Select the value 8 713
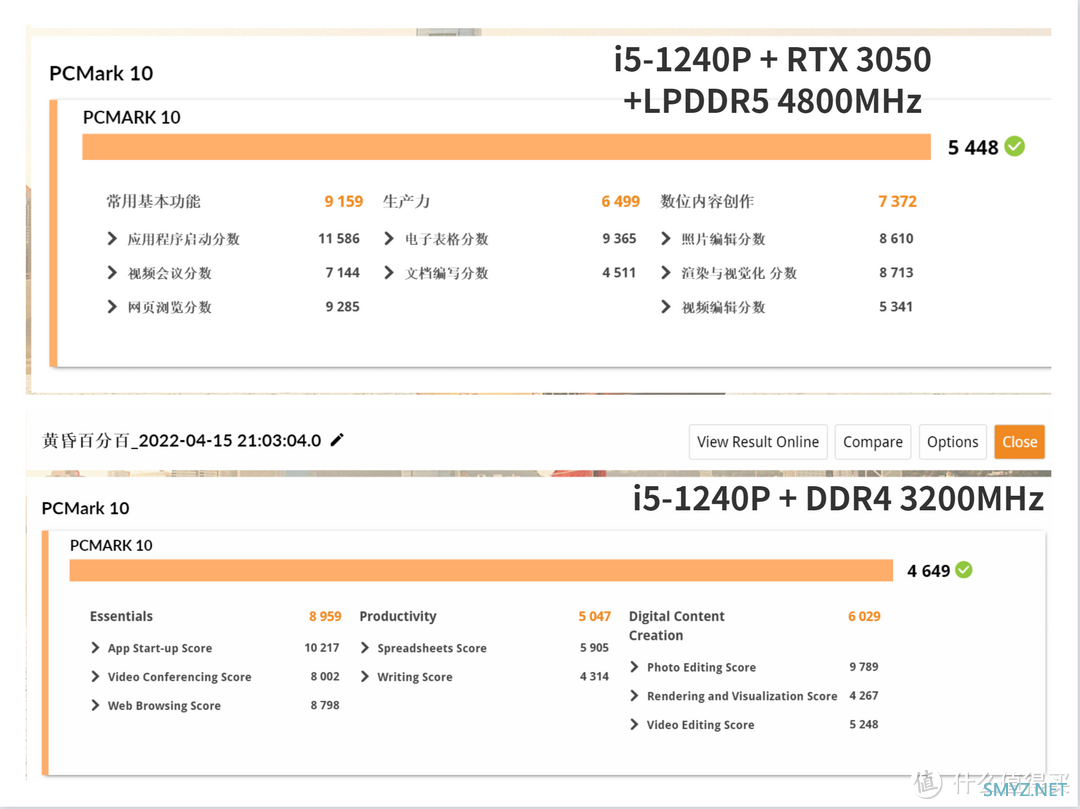The width and height of the screenshot is (1080, 809). point(896,273)
